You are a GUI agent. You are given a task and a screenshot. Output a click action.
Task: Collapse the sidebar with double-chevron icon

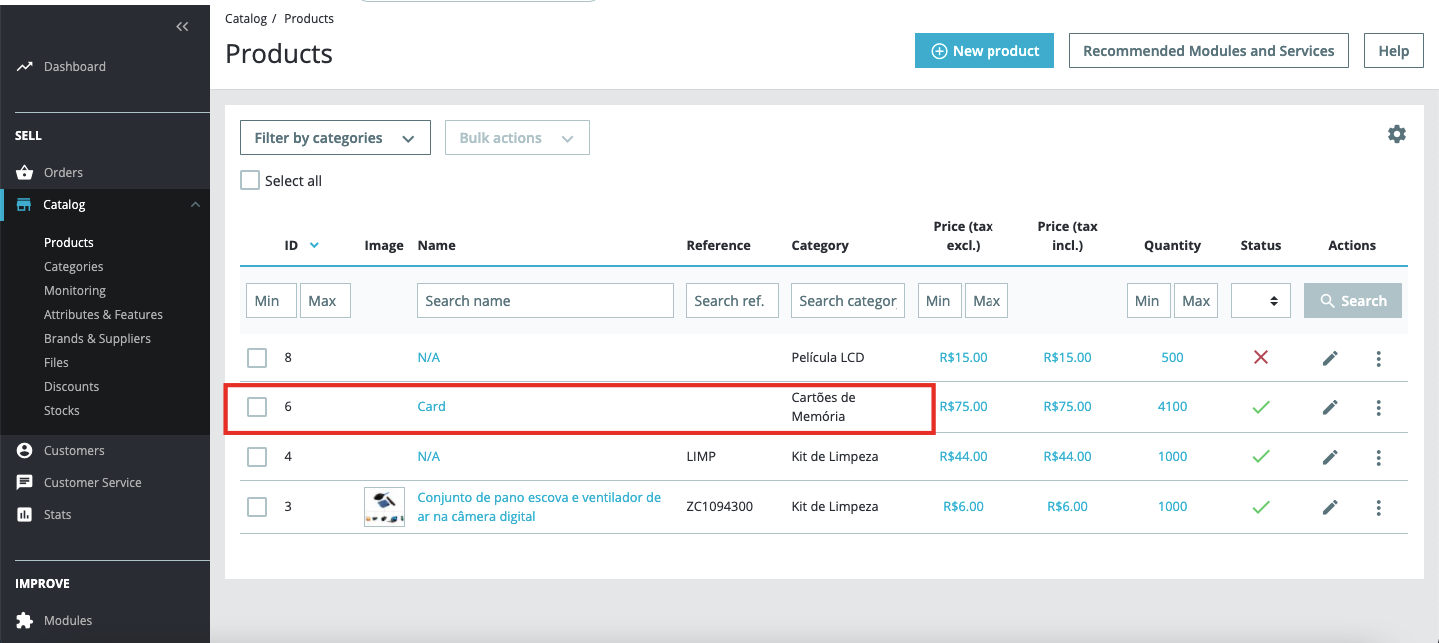point(182,27)
